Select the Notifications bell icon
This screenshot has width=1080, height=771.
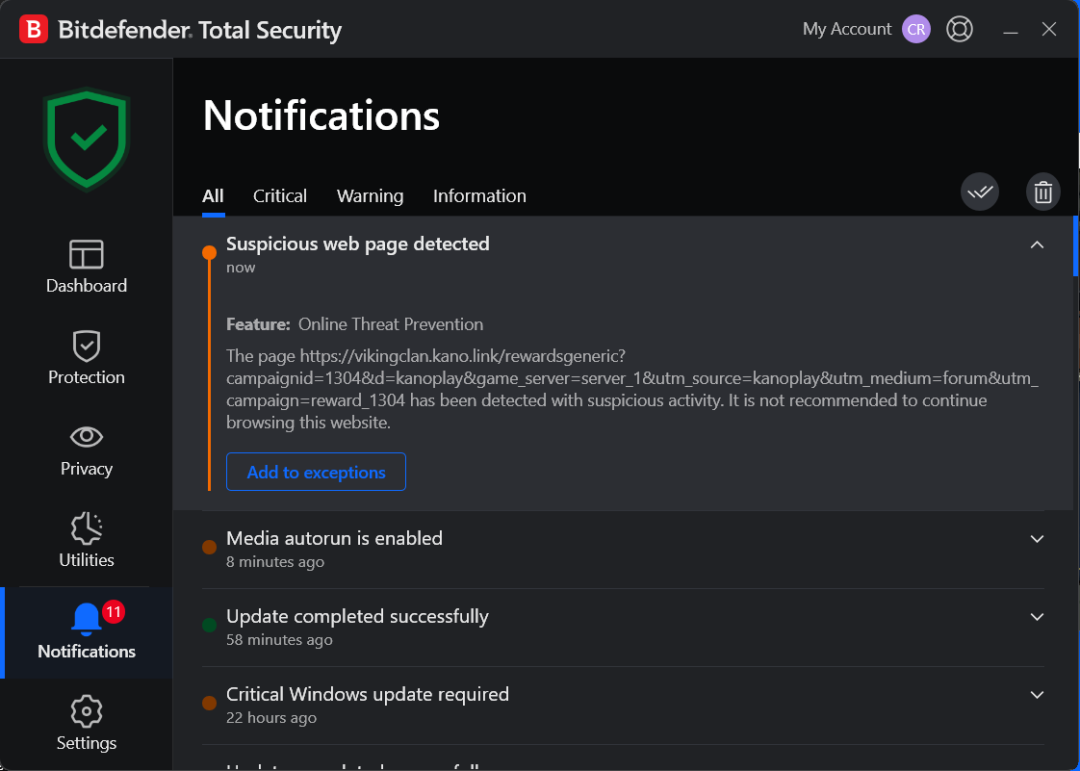click(x=86, y=618)
